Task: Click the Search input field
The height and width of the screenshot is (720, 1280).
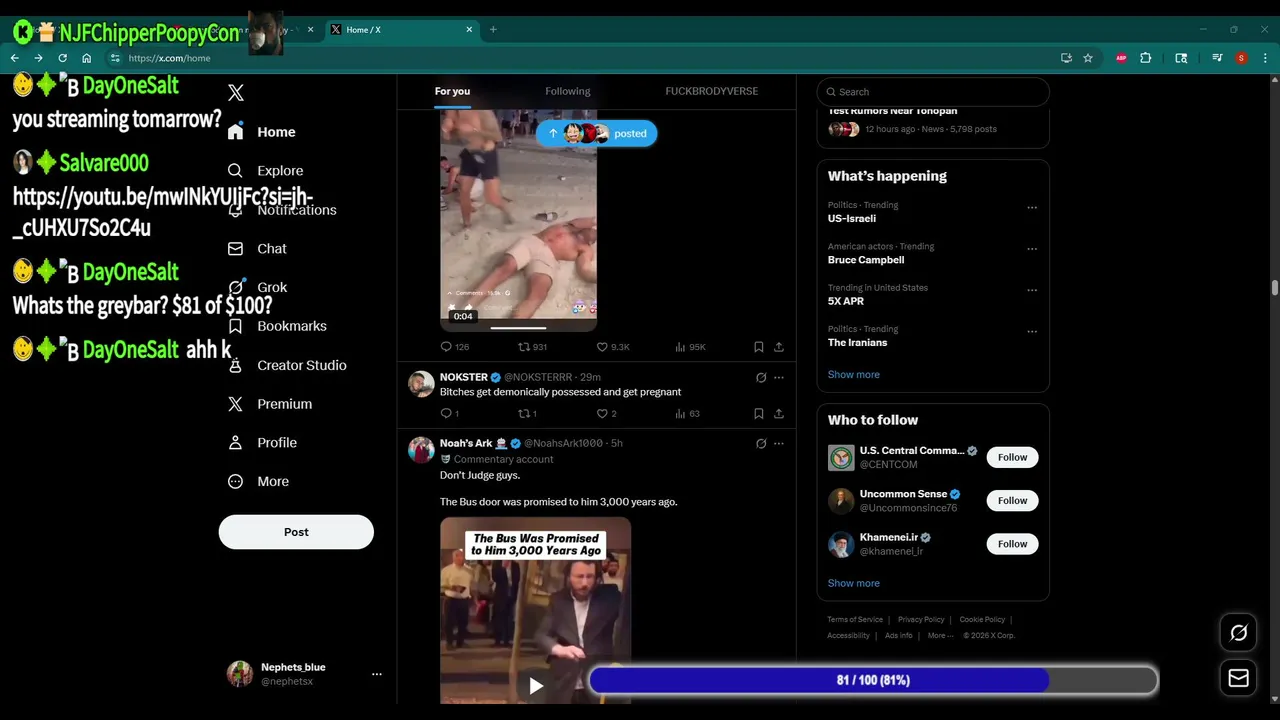Action: click(933, 92)
